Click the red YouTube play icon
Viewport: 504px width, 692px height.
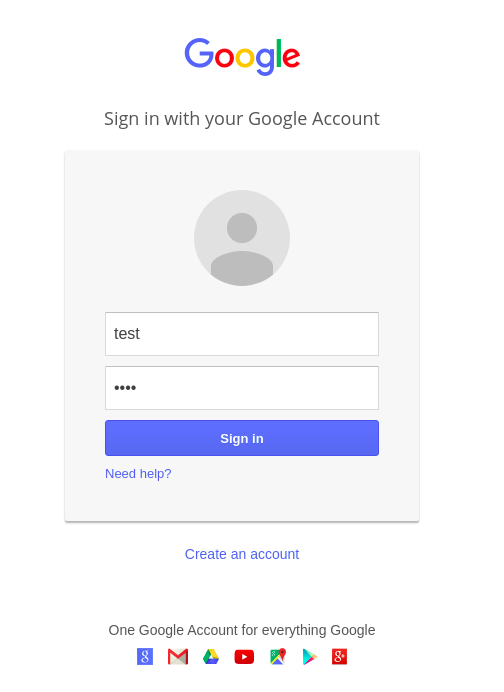tap(244, 657)
